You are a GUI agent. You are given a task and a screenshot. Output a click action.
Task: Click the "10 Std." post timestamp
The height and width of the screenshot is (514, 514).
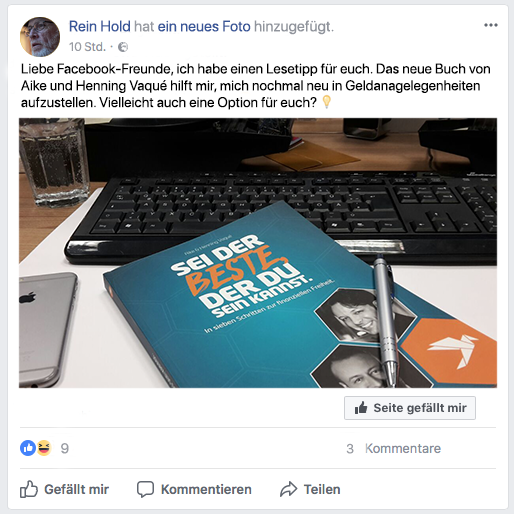(87, 47)
